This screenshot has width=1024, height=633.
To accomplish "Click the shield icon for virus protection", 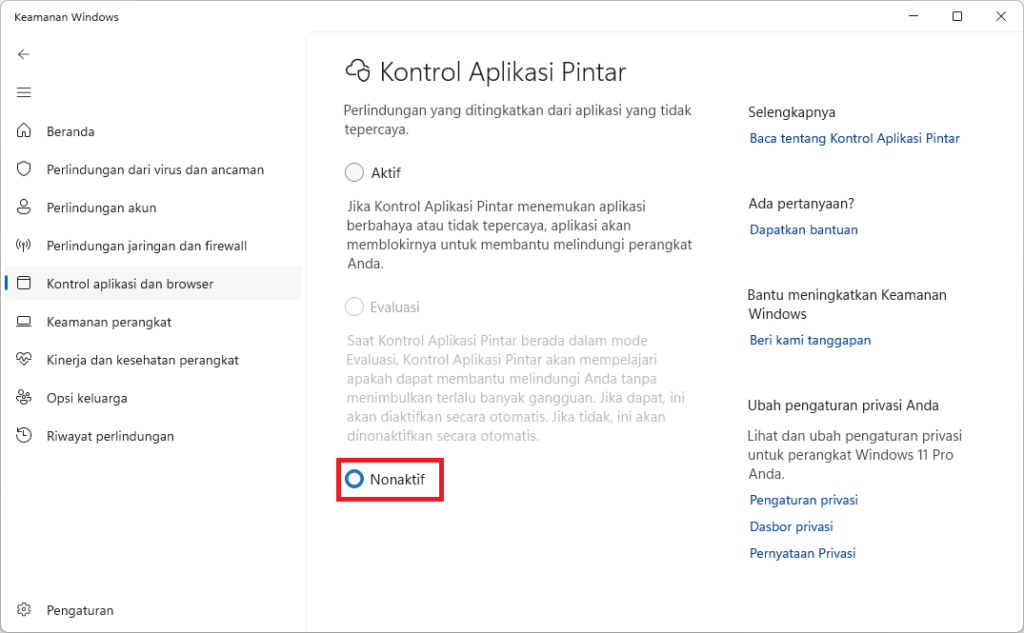I will coord(24,169).
